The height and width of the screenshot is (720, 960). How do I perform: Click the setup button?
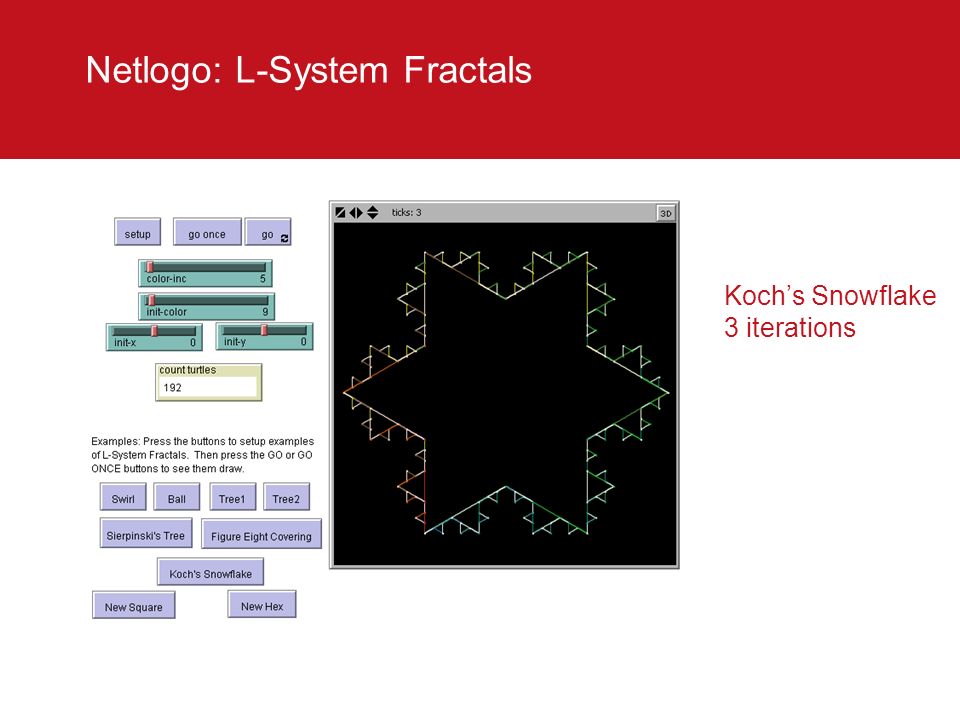tap(138, 232)
